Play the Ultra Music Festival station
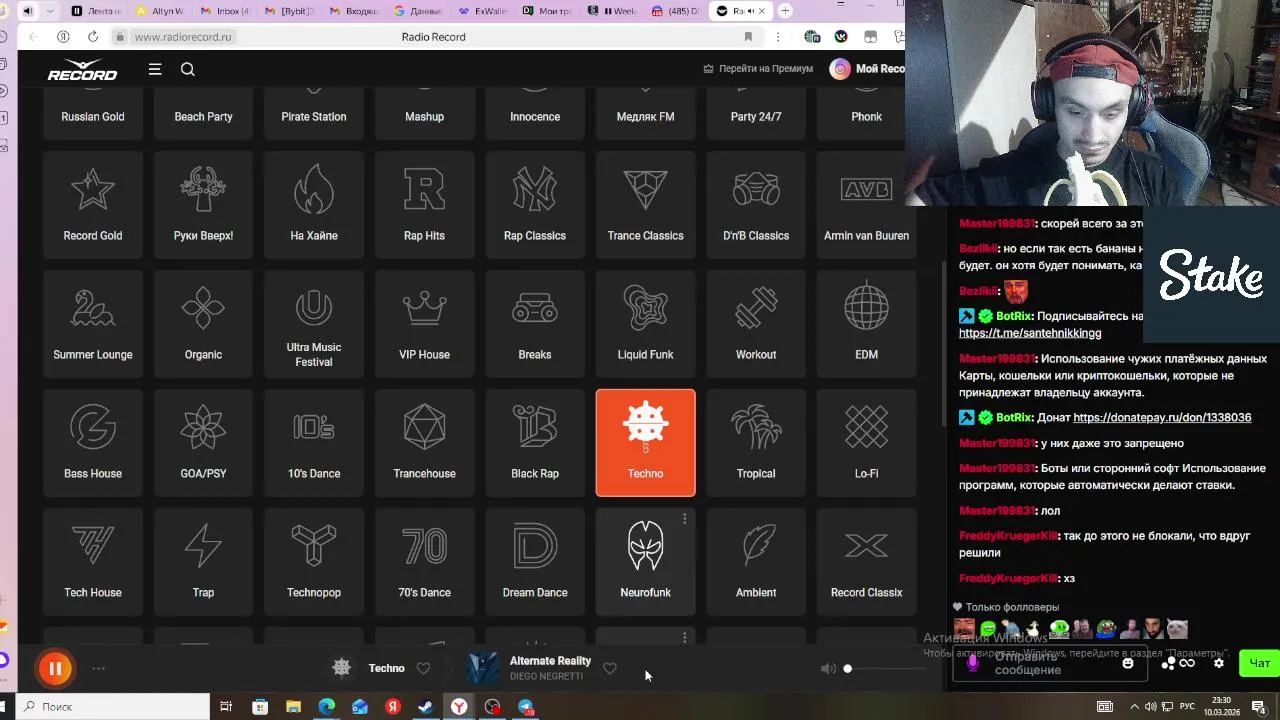 click(314, 323)
